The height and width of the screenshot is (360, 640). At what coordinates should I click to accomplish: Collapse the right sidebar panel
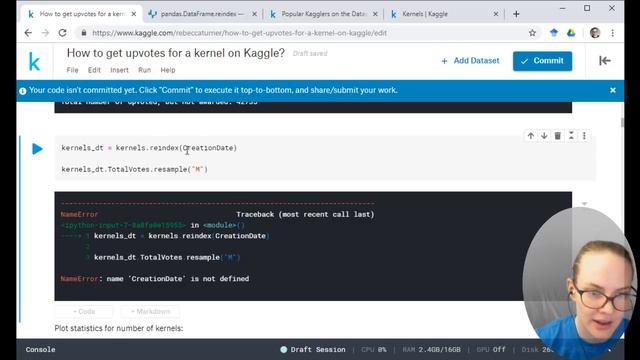(x=605, y=61)
